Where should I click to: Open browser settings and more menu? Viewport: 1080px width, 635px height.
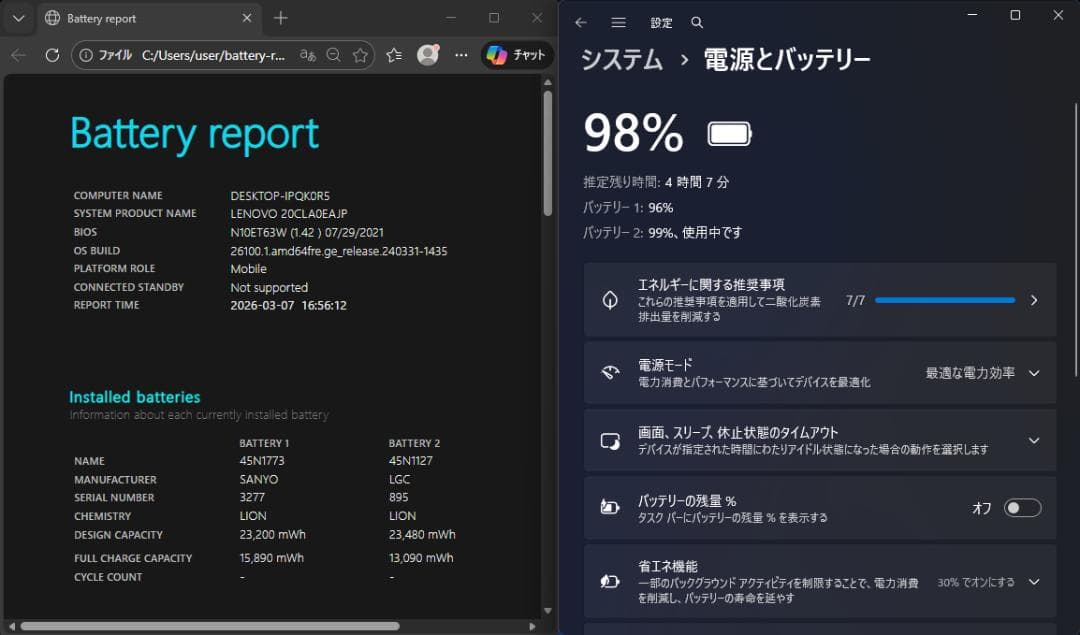click(x=461, y=55)
